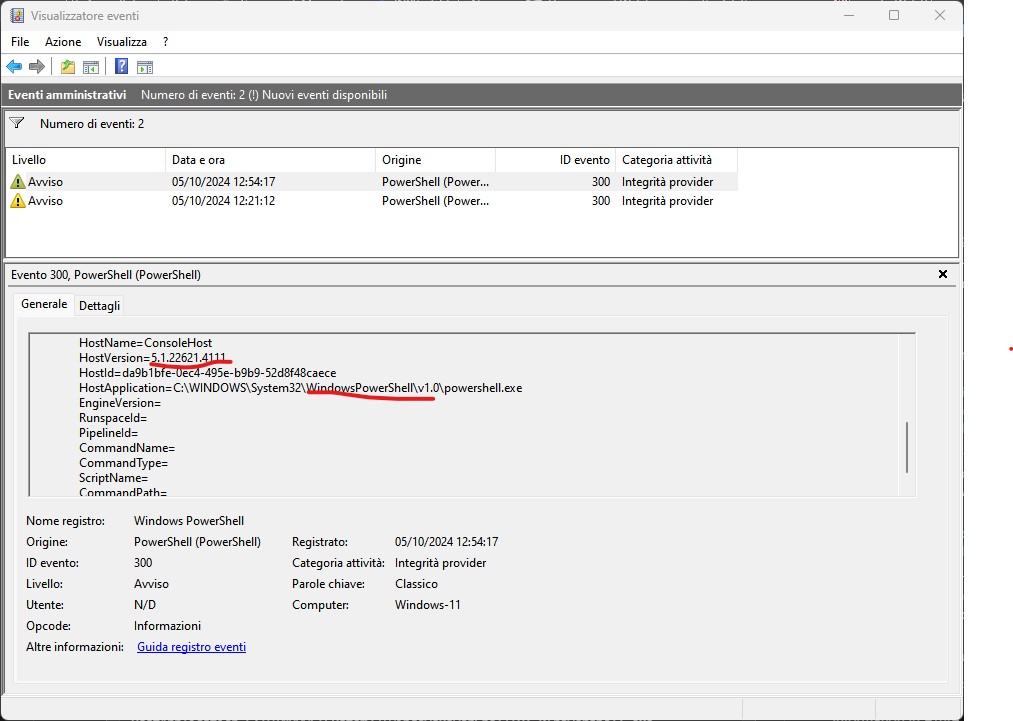This screenshot has height=721, width=1013.
Task: Click the filter funnel icon above the event list
Action: tap(16, 123)
